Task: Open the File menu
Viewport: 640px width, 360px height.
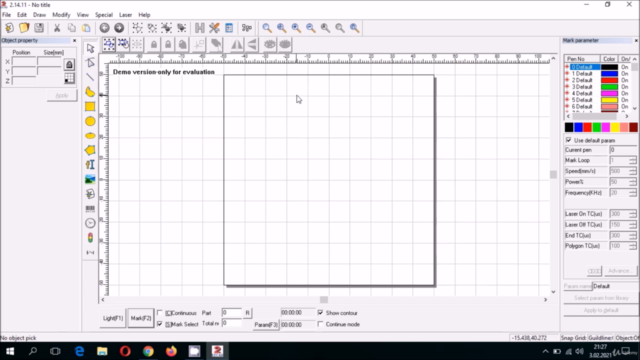Action: 7,15
